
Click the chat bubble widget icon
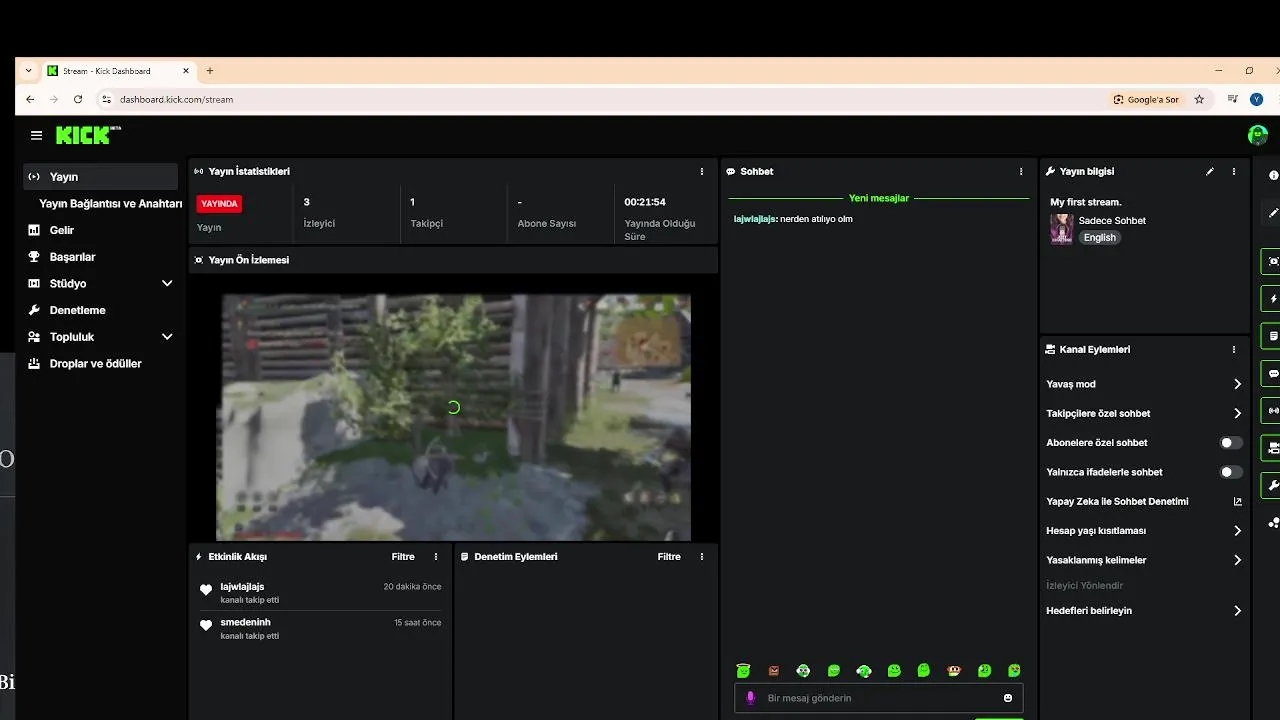pos(1273,373)
